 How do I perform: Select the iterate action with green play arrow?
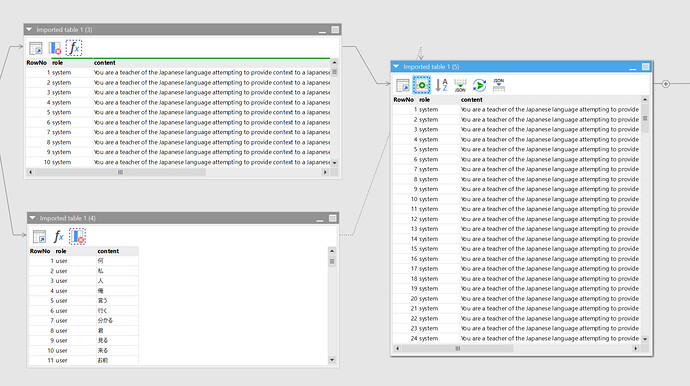click(x=479, y=85)
